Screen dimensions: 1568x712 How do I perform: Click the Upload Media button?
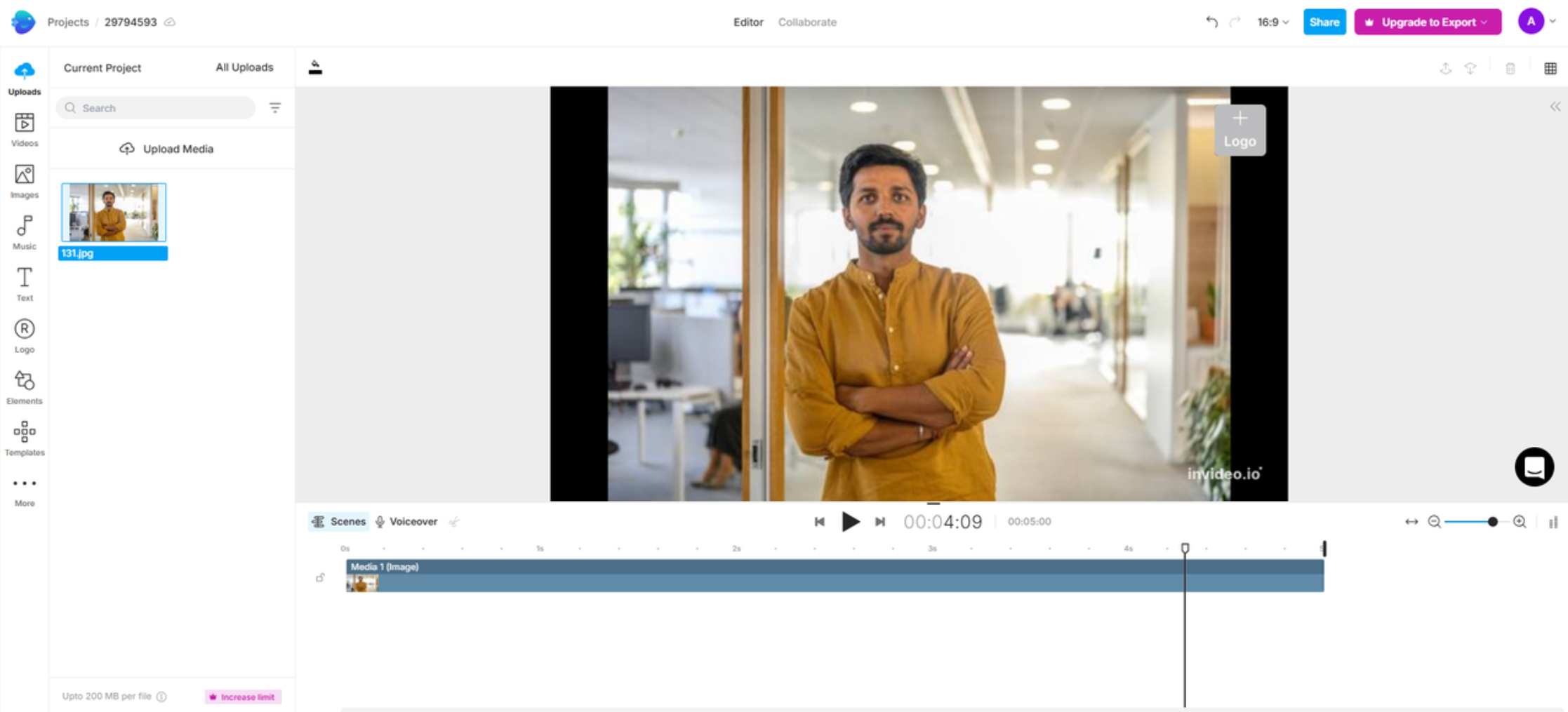[x=167, y=149]
